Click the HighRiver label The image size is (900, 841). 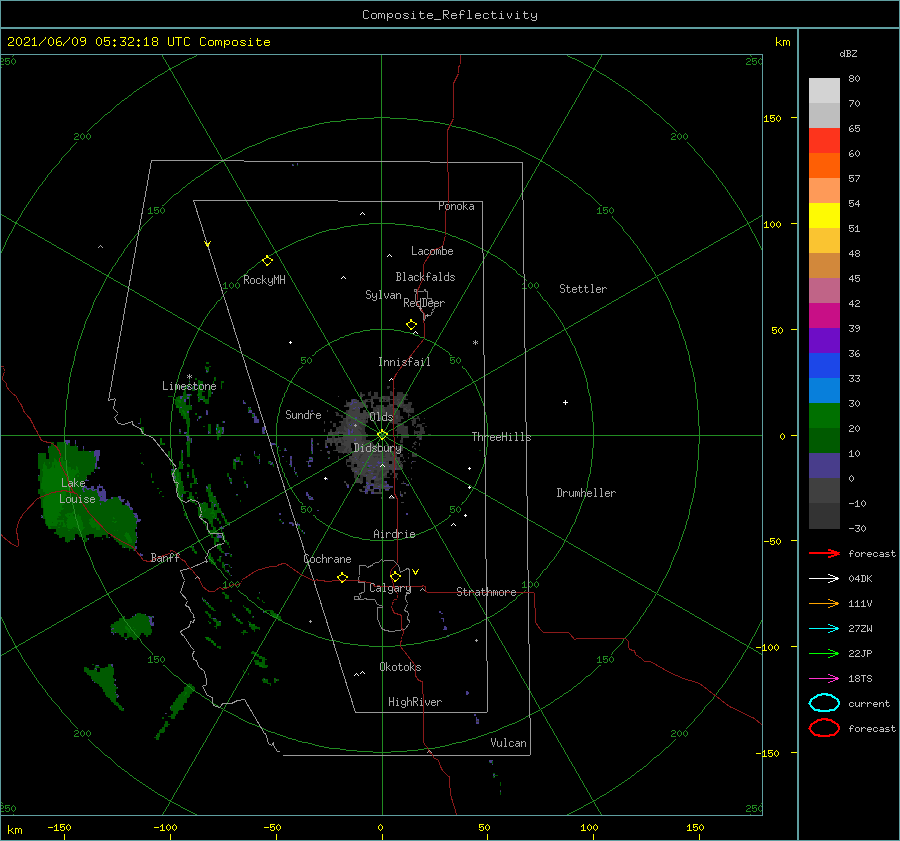click(415, 702)
